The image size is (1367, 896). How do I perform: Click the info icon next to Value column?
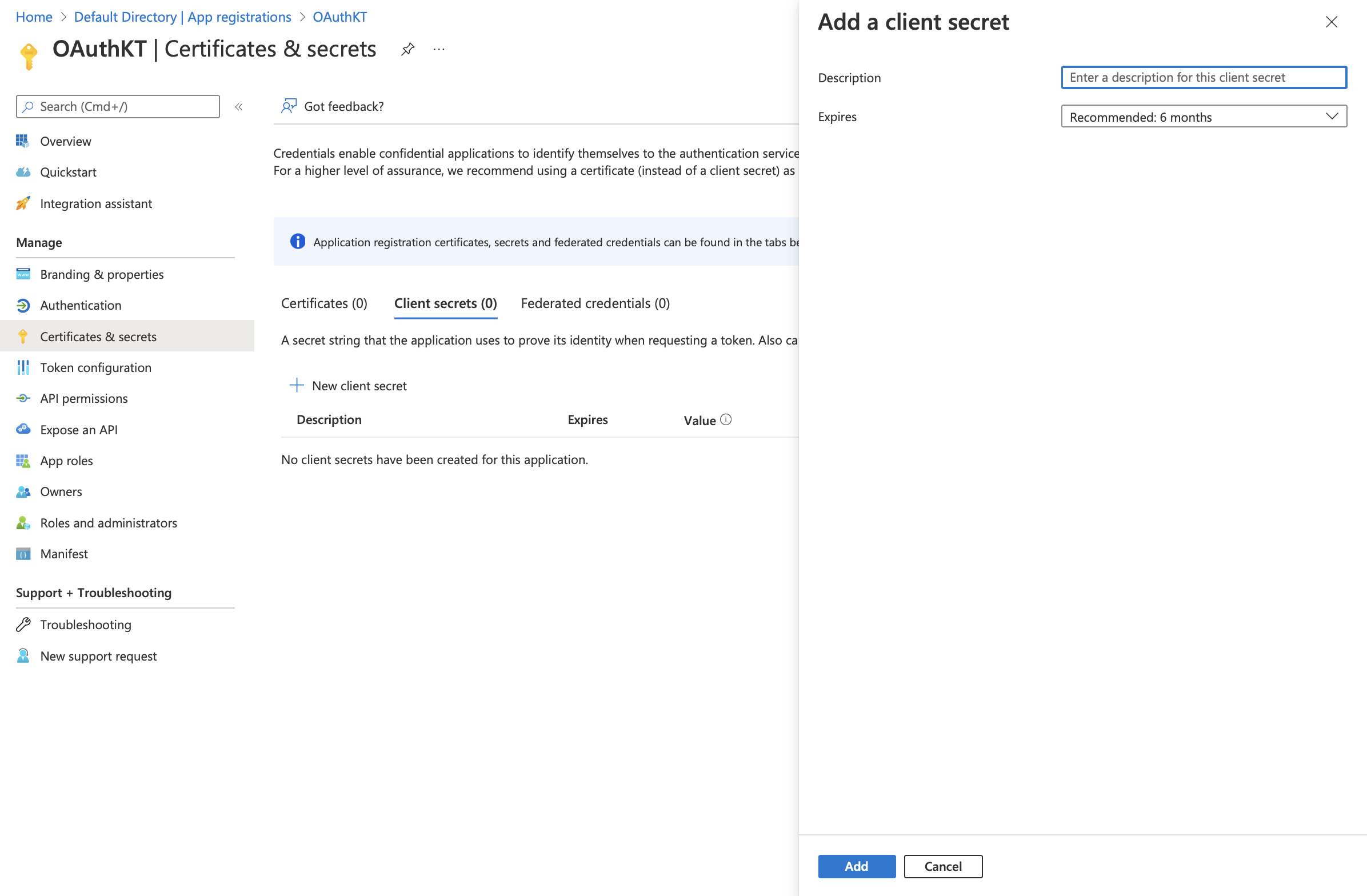pyautogui.click(x=725, y=420)
